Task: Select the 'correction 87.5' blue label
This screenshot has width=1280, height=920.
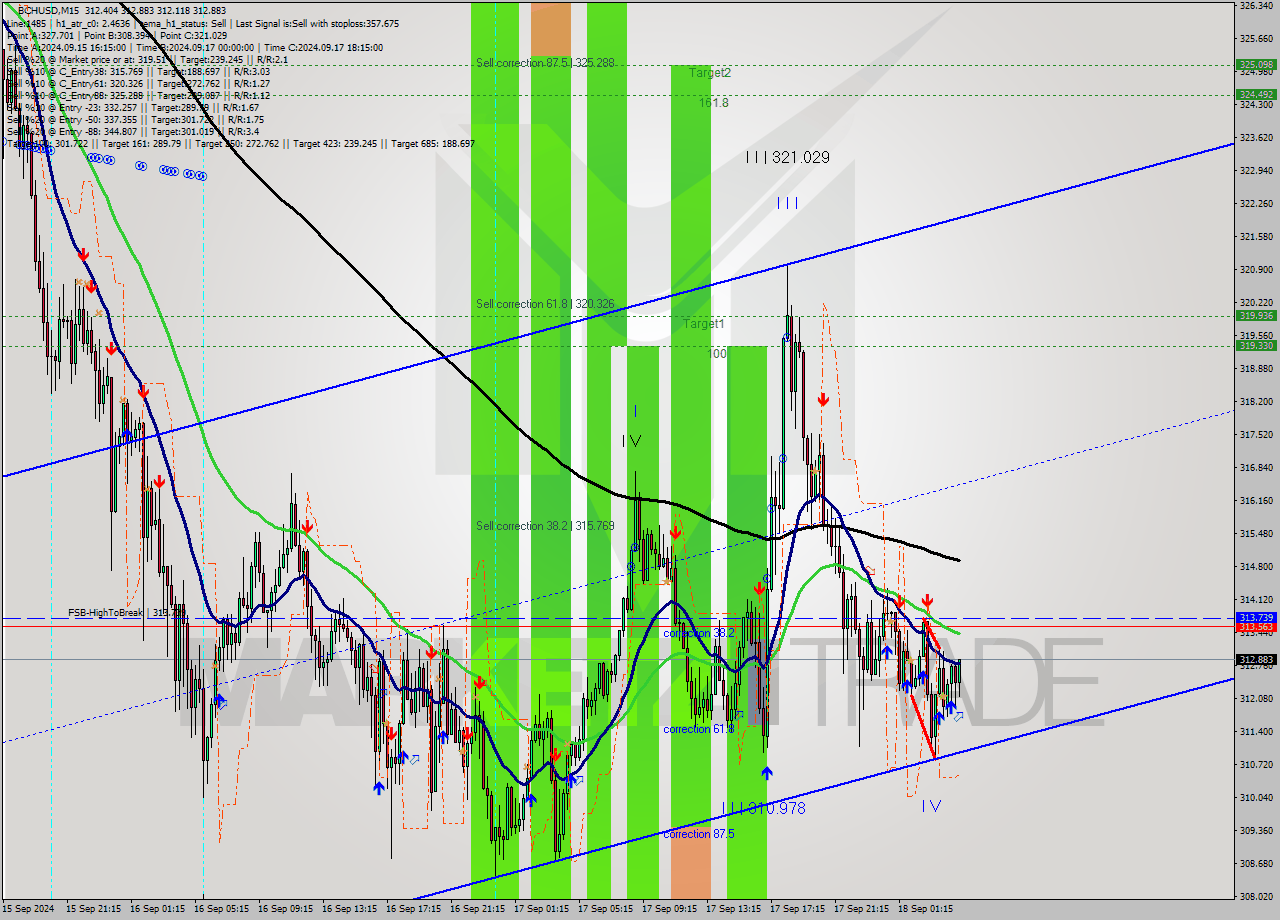Action: click(698, 834)
